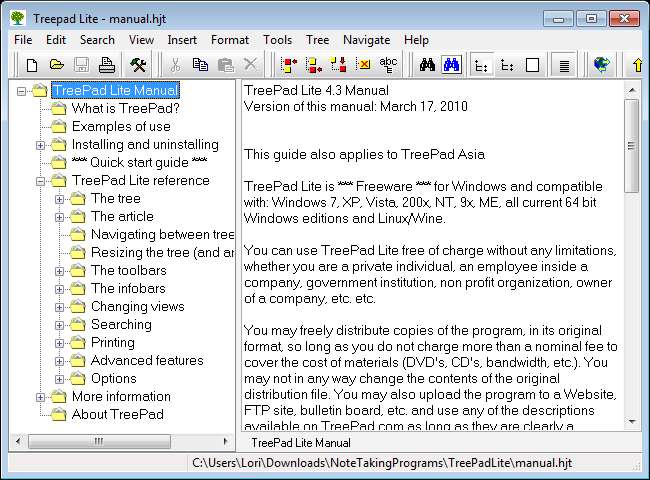Click the article scrollbar down arrow
Viewport: 650px width, 480px height.
pos(632,422)
